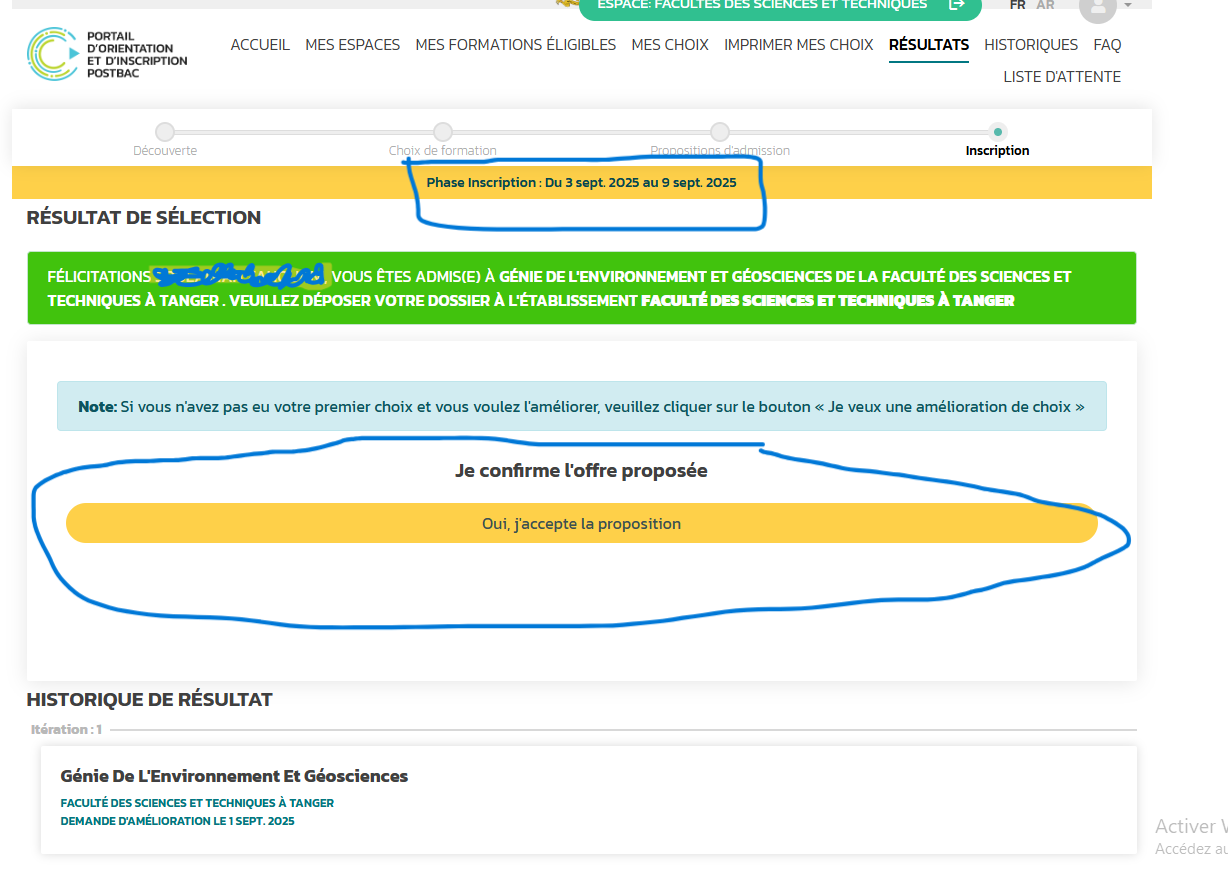Image resolution: width=1228 pixels, height=871 pixels.
Task: Select the Résultats tab
Action: (x=928, y=45)
